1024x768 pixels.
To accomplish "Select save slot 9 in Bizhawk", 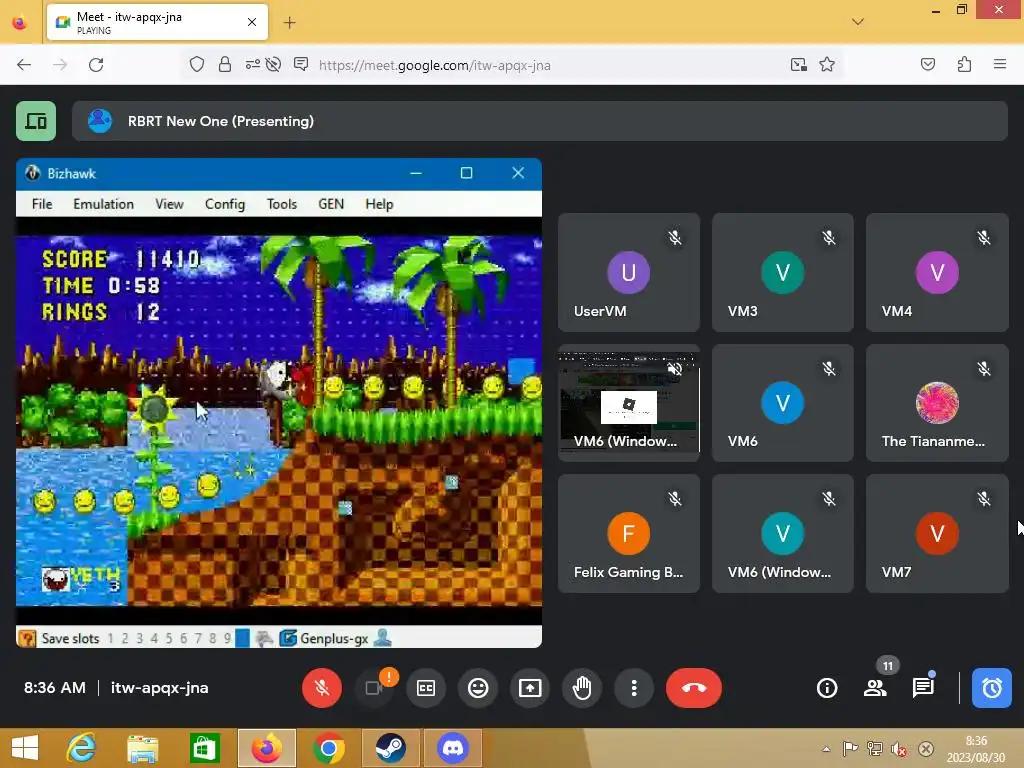I will tap(227, 639).
